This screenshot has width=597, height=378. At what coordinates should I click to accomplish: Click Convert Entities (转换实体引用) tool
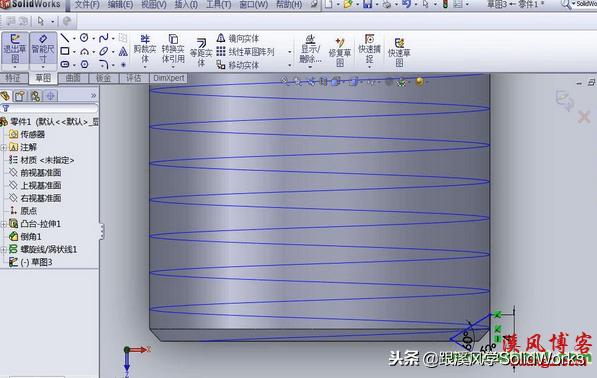click(173, 48)
